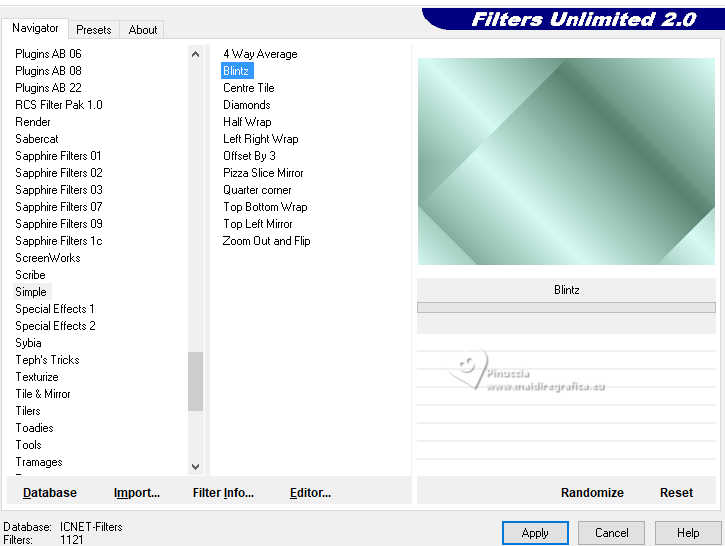
Task: Click the category list scroll up arrow
Action: (x=196, y=54)
